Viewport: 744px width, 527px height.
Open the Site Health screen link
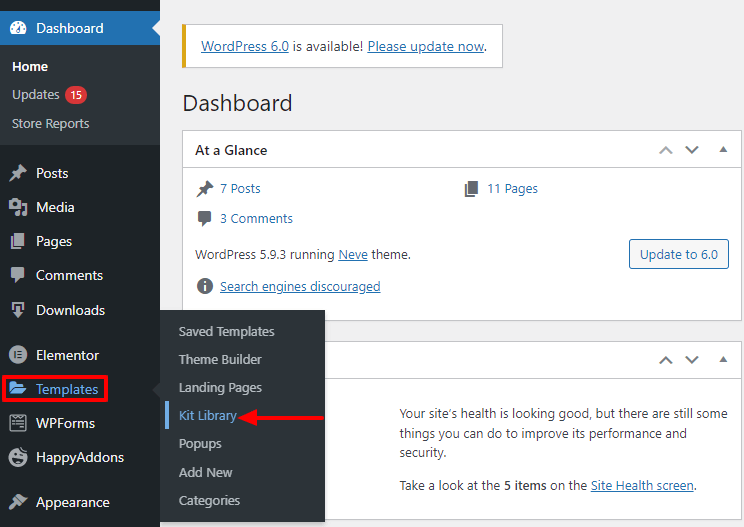click(642, 485)
